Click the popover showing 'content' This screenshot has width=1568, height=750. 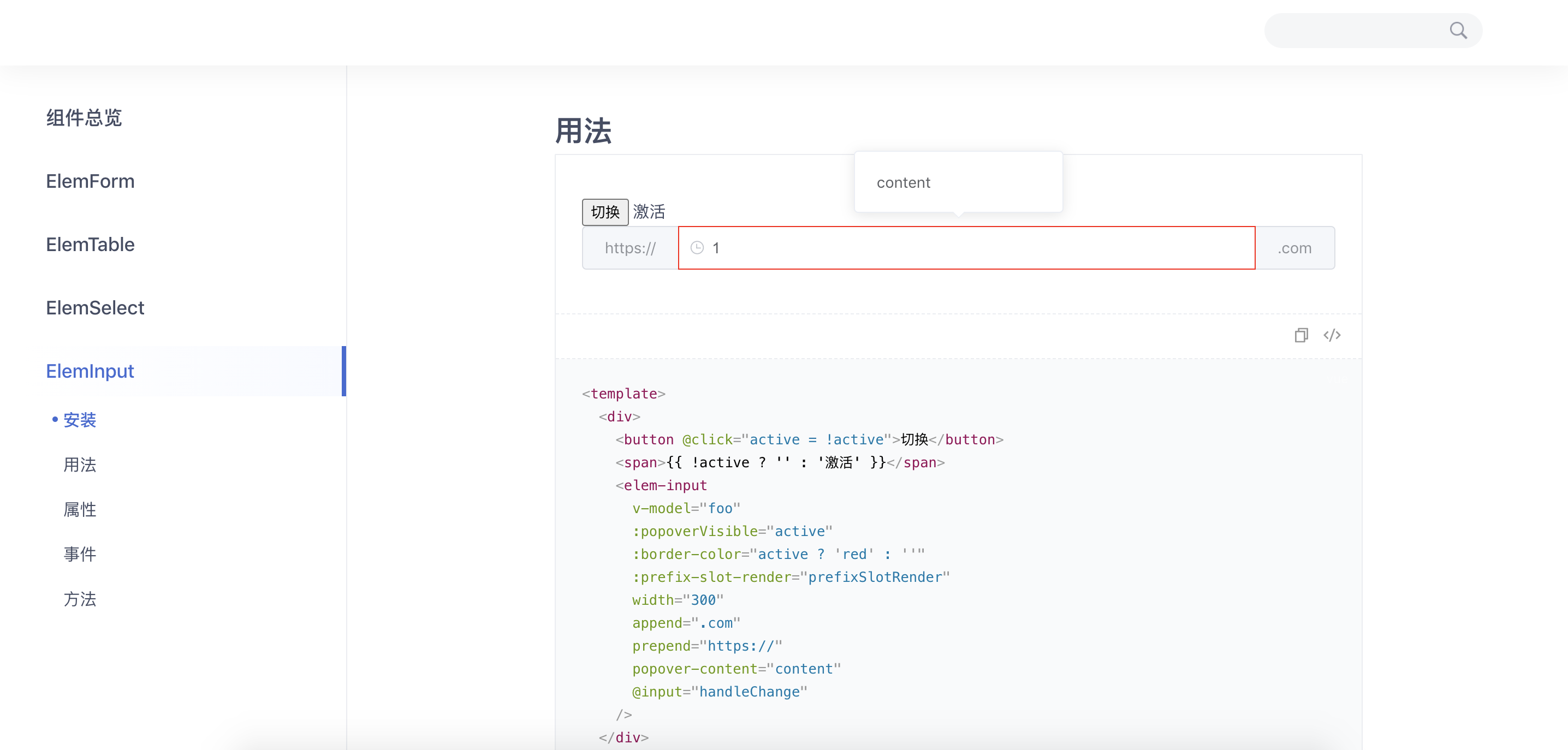(958, 182)
